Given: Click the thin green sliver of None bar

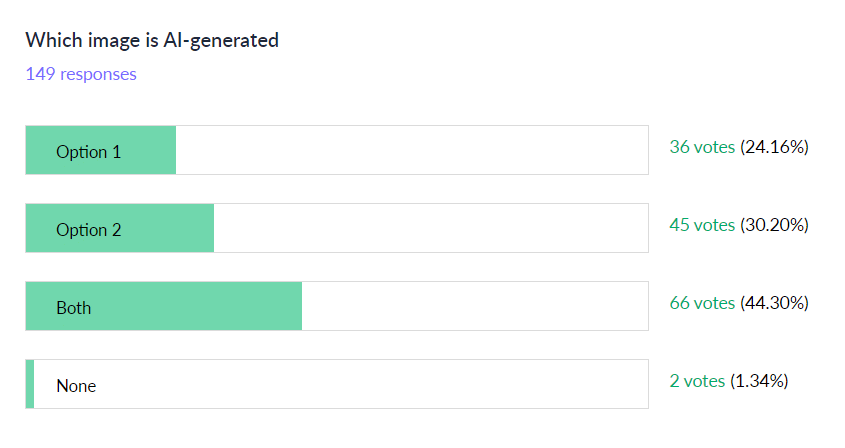Looking at the screenshot, I should (x=30, y=385).
